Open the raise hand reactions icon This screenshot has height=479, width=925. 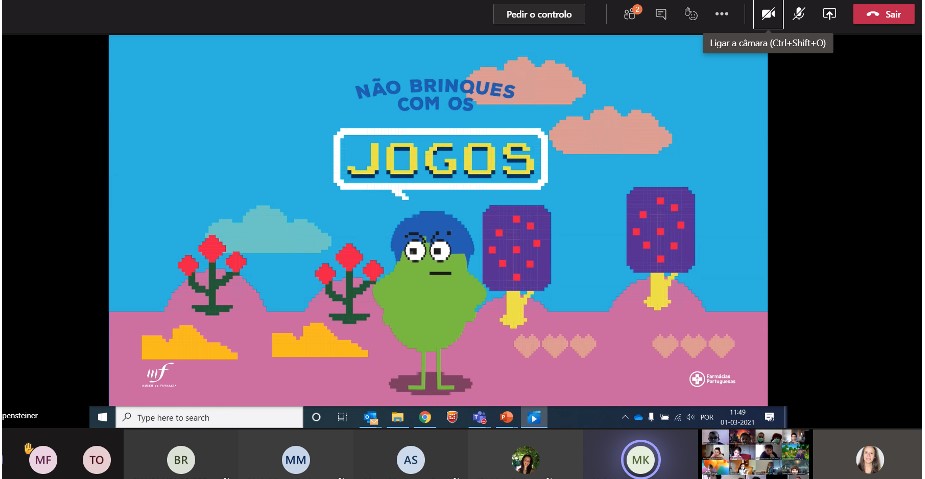pyautogui.click(x=691, y=14)
